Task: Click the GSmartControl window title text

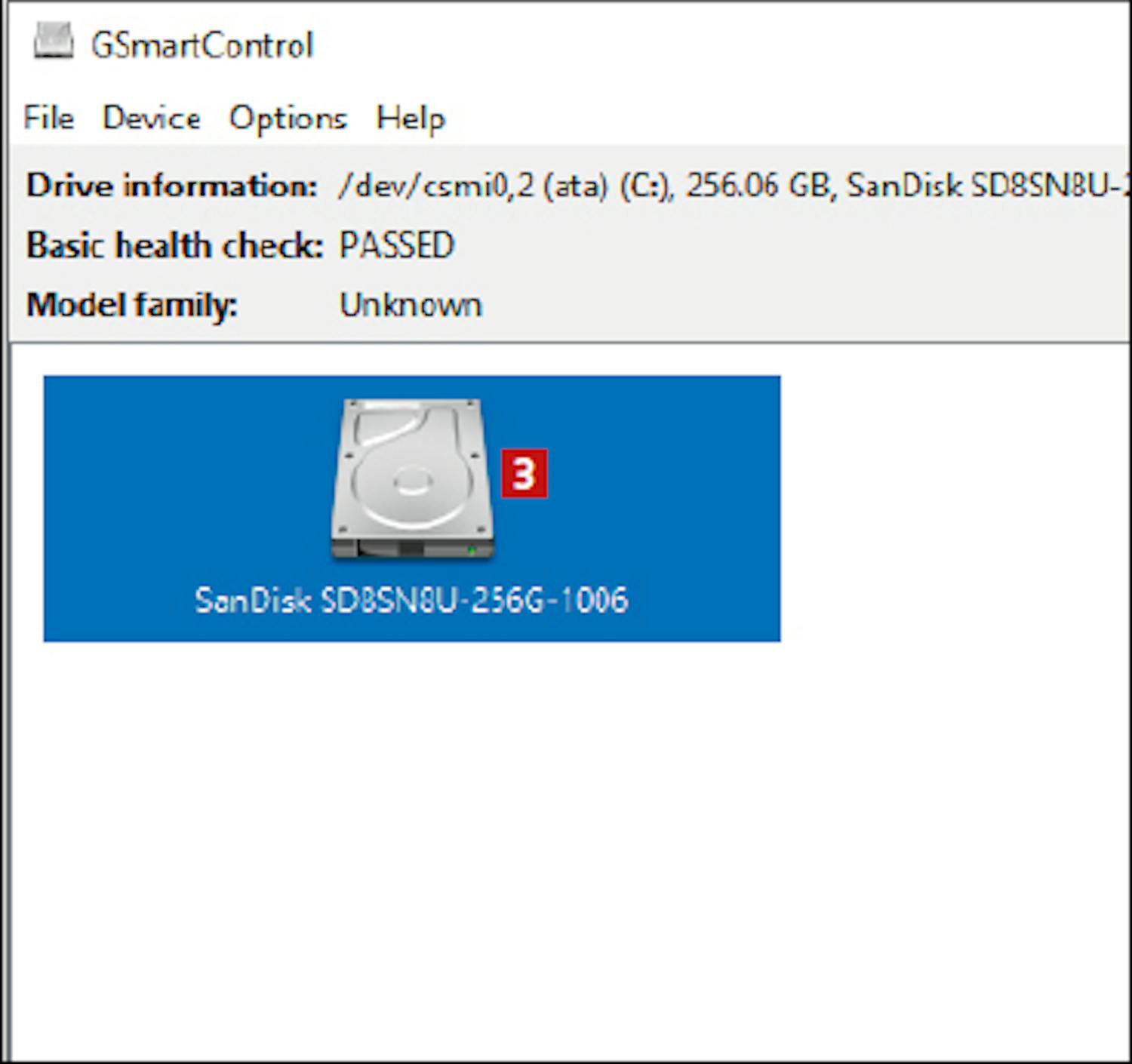Action: [202, 45]
